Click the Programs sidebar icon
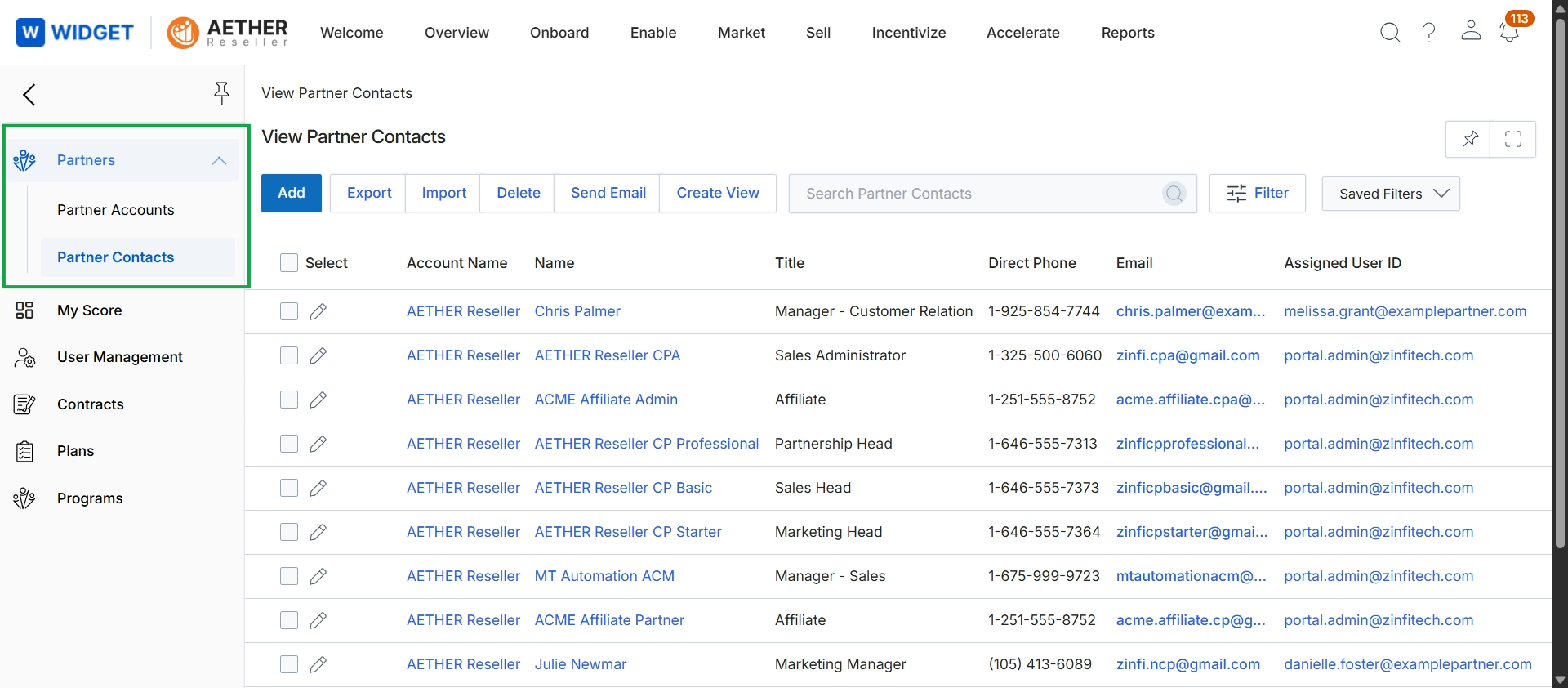Screen dimensions: 1568x688 [24, 498]
